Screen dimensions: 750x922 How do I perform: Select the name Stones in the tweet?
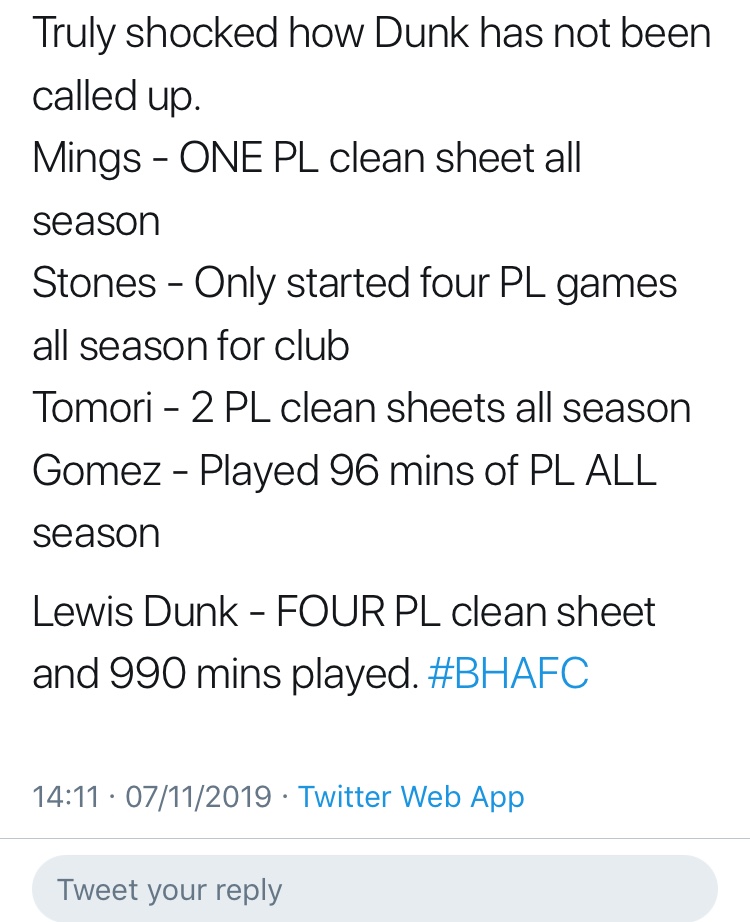(x=94, y=283)
